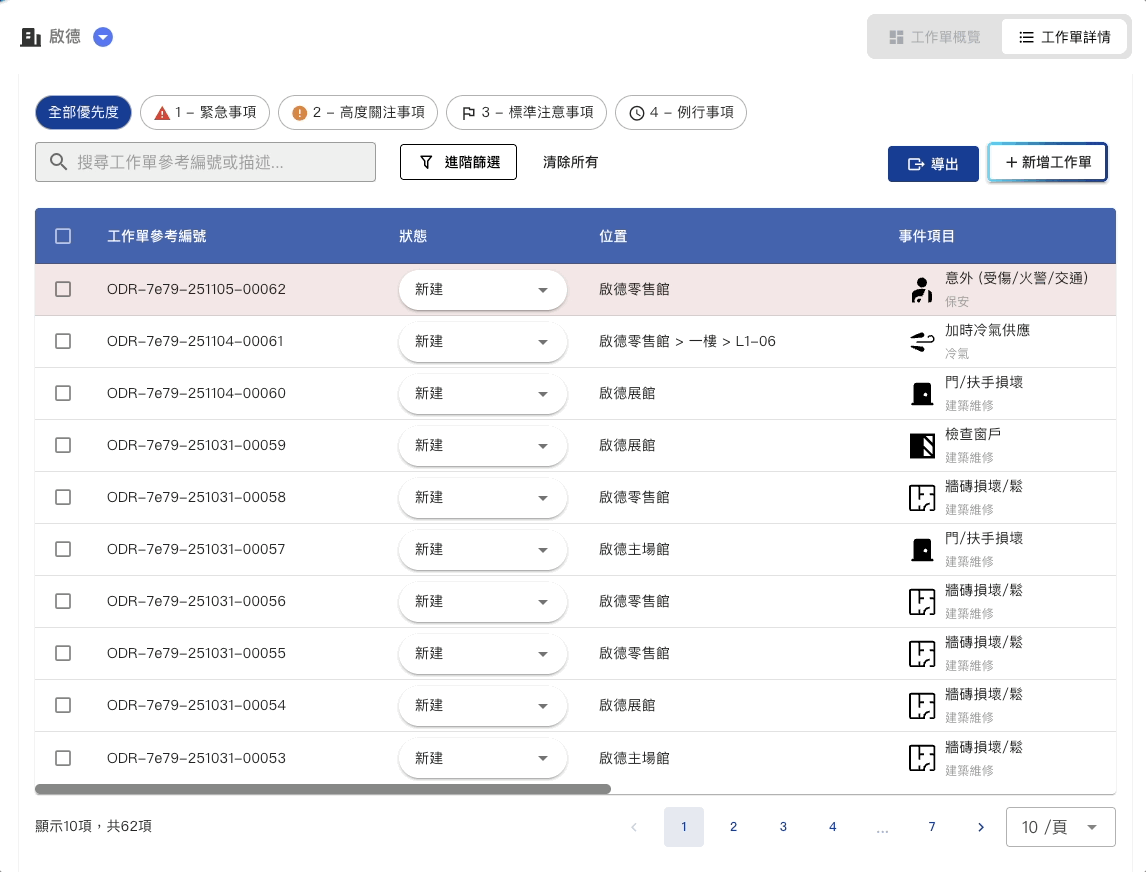The image size is (1146, 872).
Task: Click the orange exclamation icon for 高度關注事項
Action: (299, 112)
